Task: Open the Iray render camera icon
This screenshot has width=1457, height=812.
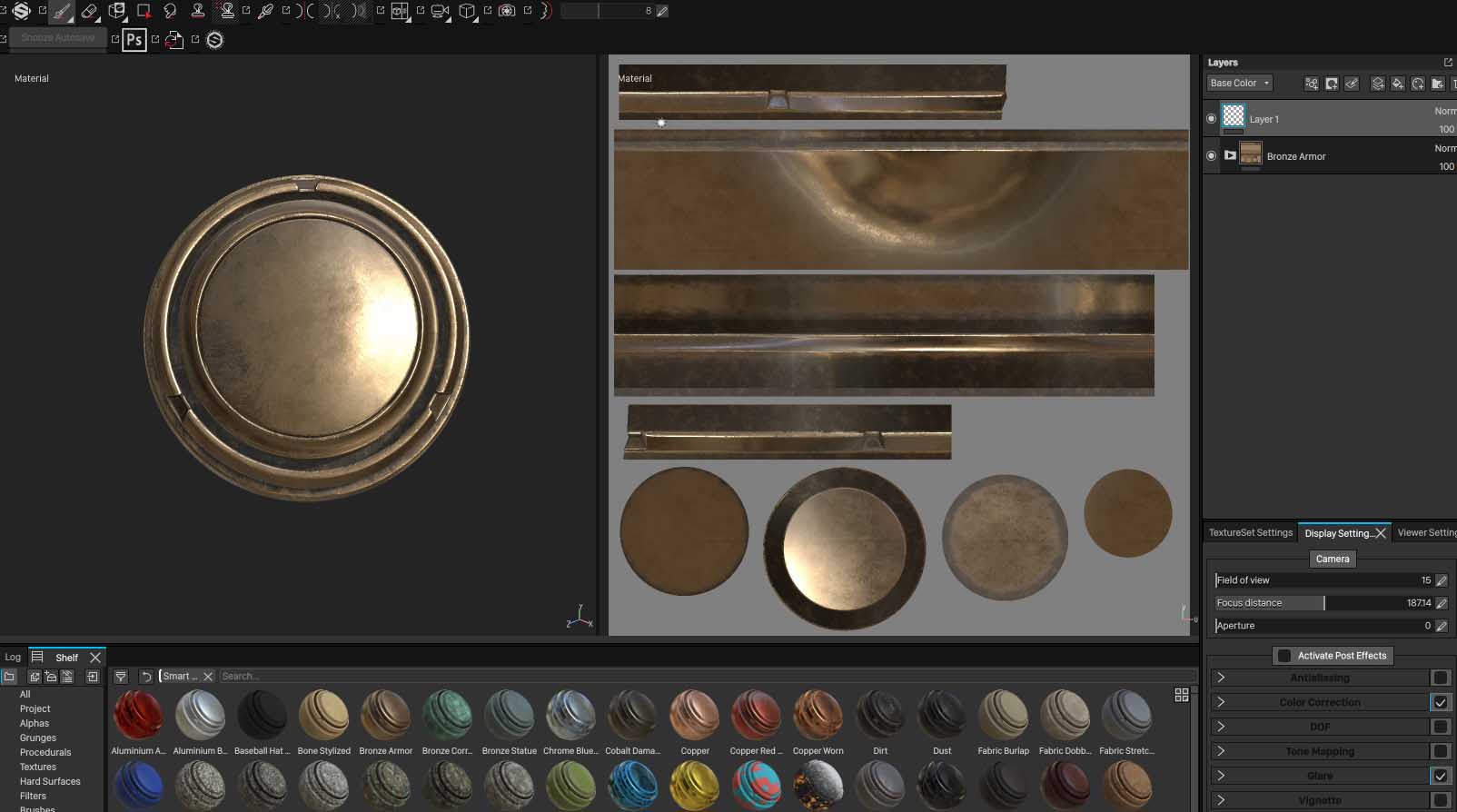Action: coord(507,12)
